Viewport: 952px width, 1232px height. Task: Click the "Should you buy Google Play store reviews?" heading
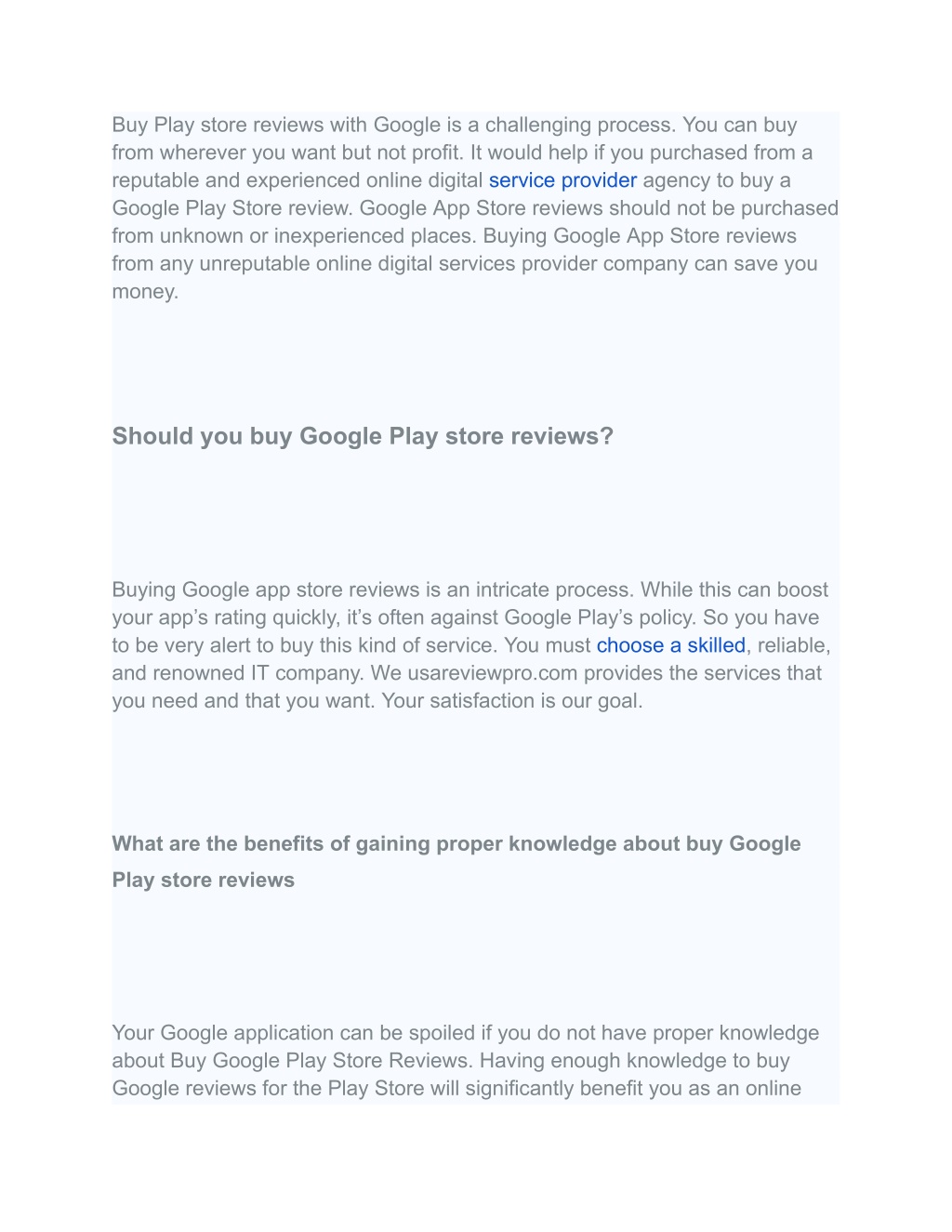[x=363, y=436]
